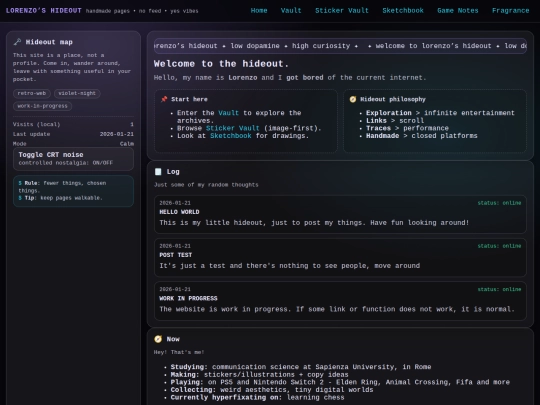This screenshot has width=540, height=405.
Task: Toggle CRT noise button
Action: (73, 159)
